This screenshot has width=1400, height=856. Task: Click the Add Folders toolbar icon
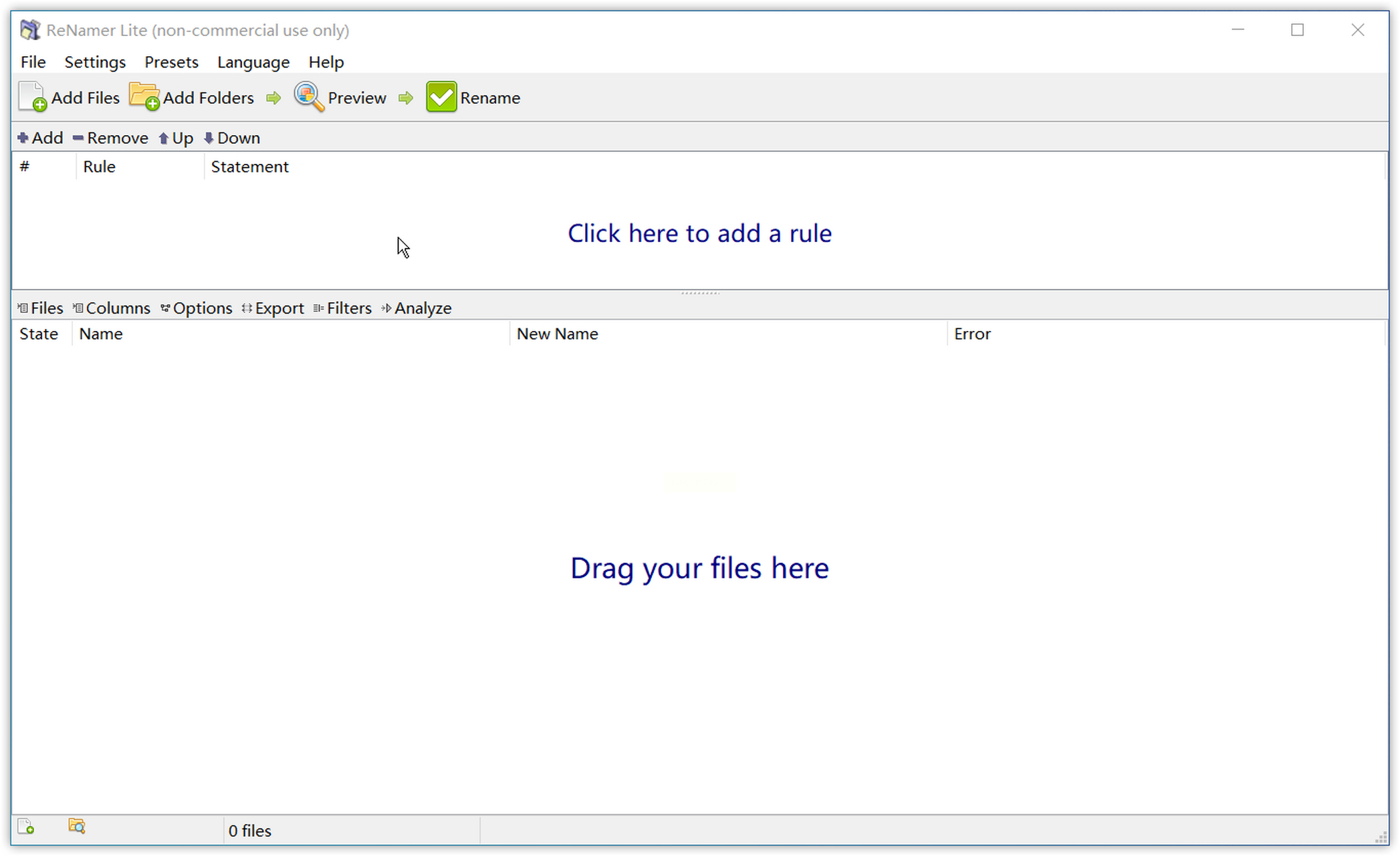[x=144, y=98]
